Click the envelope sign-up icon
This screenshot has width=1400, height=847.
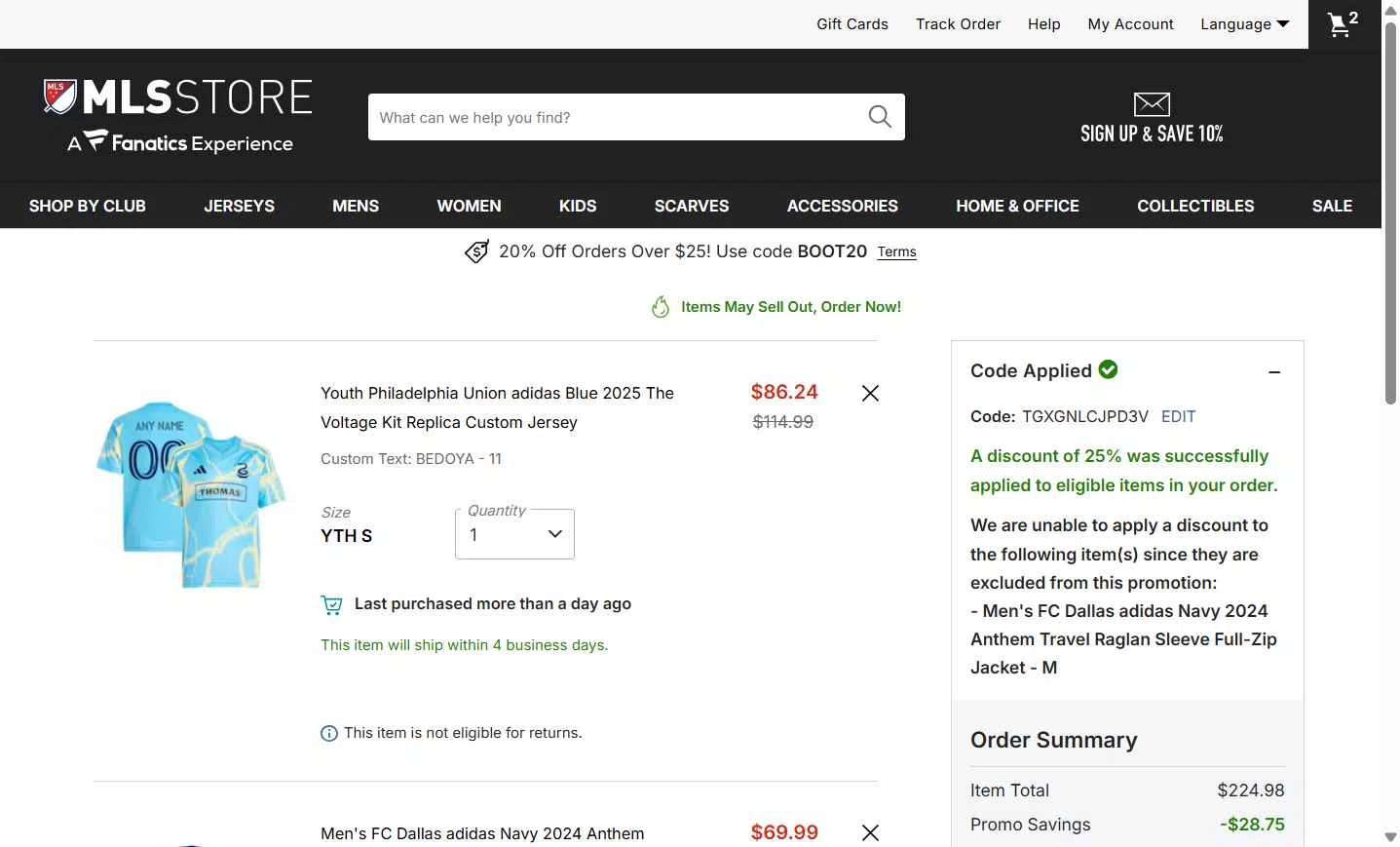click(1152, 104)
